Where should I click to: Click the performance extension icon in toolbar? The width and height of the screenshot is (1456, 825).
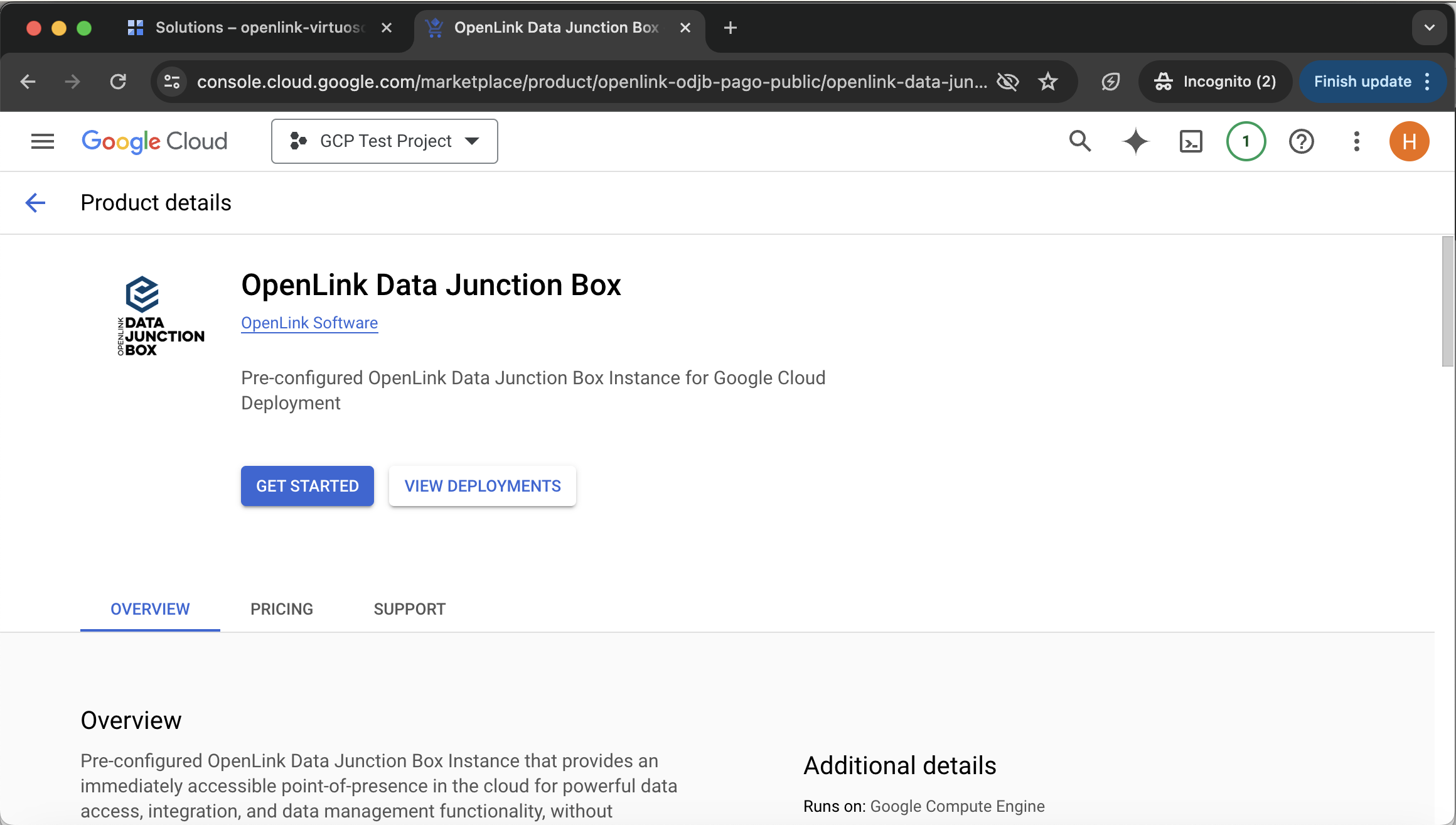(1110, 82)
